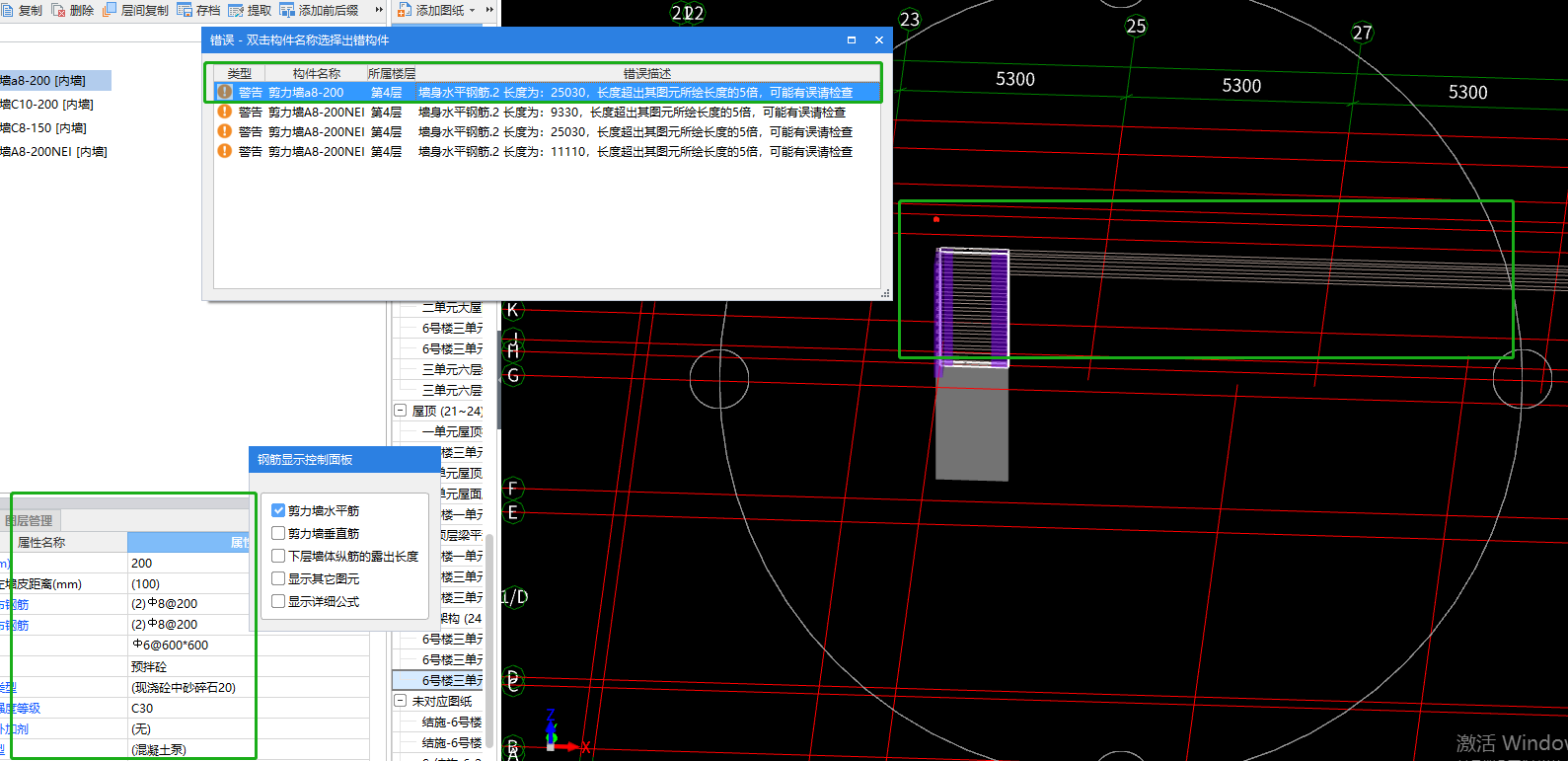The height and width of the screenshot is (761, 1568).
Task: Click the XYZ coordinate axis icon
Action: (564, 731)
